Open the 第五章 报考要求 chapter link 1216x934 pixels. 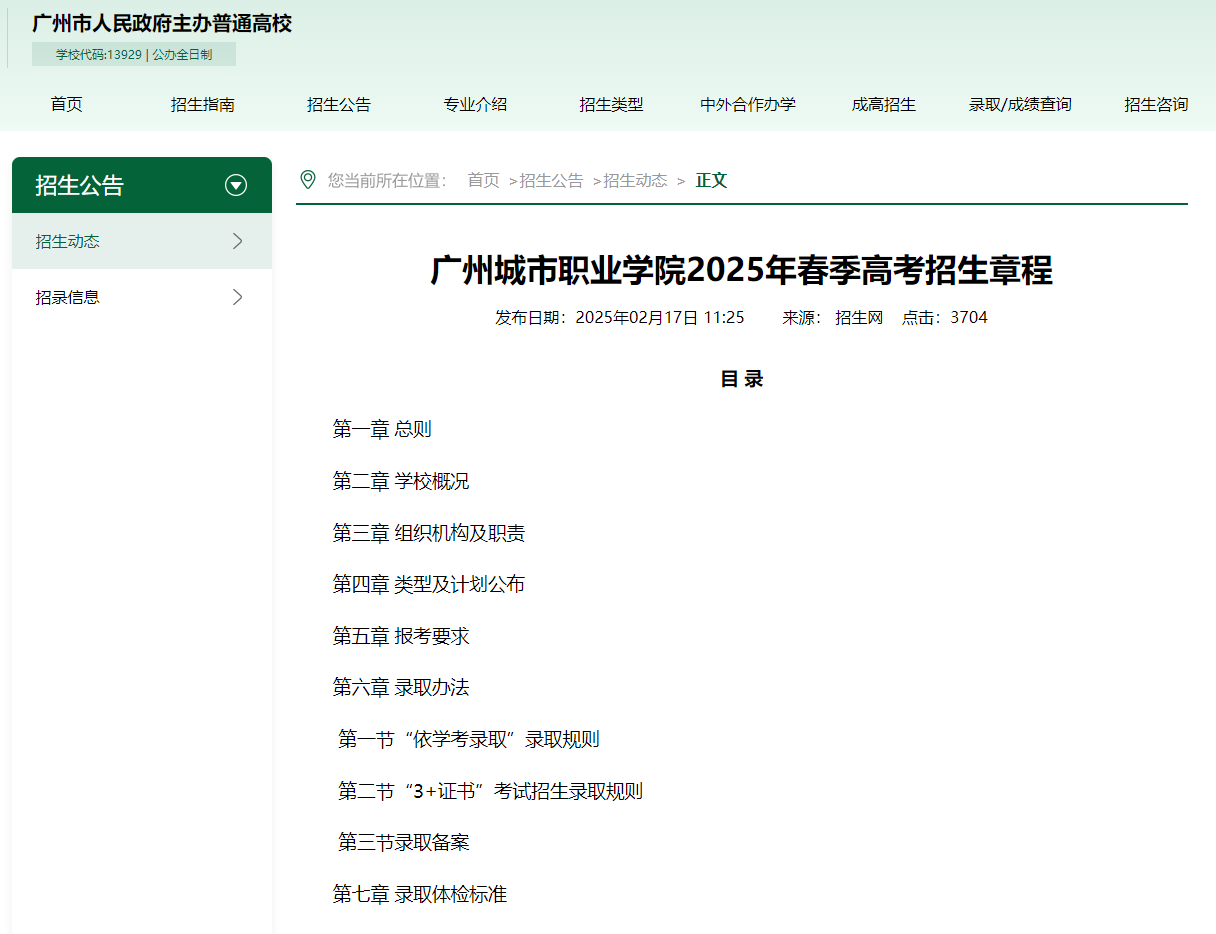point(403,635)
